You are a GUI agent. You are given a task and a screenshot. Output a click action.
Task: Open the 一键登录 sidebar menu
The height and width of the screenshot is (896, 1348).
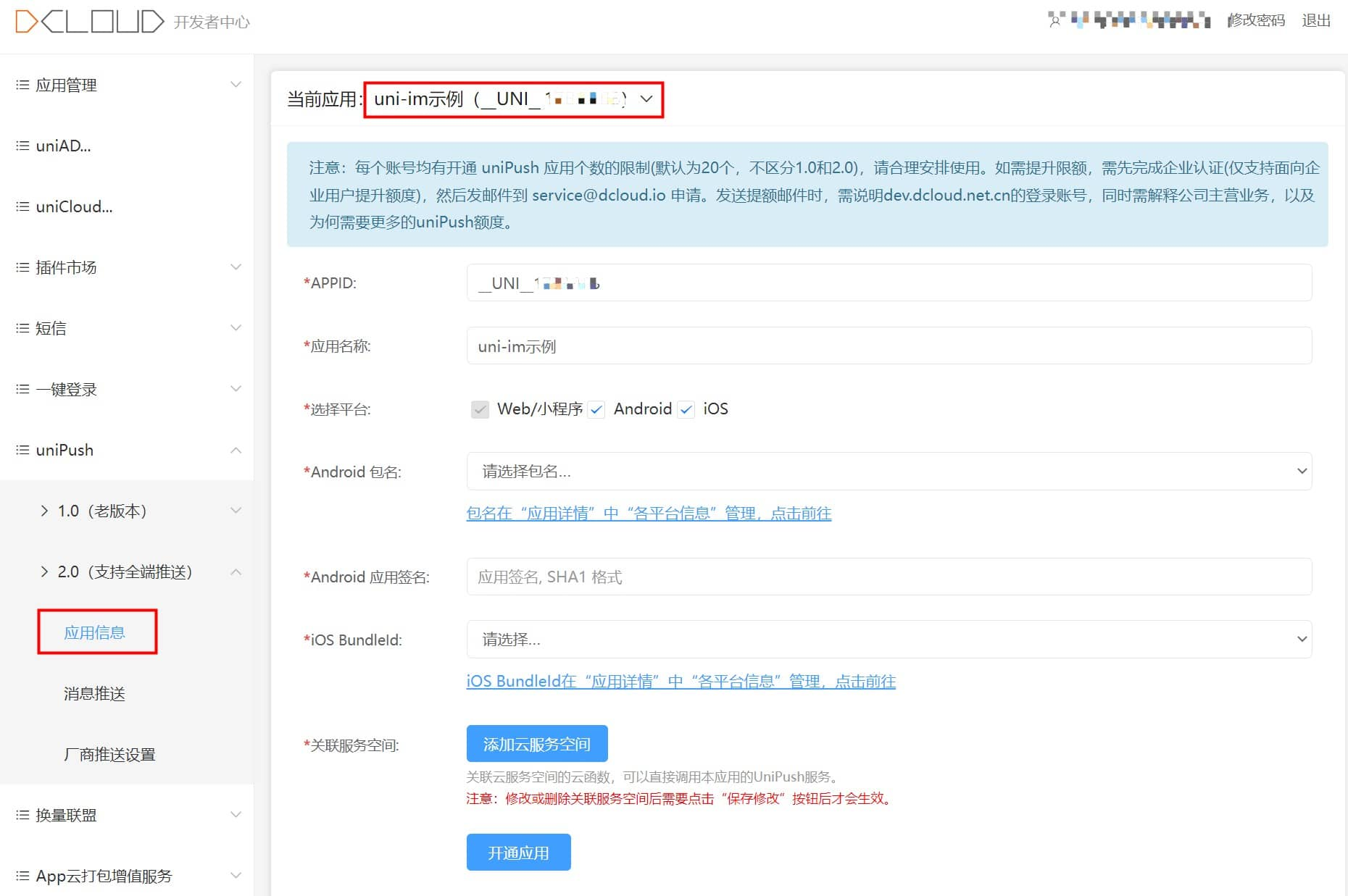pyautogui.click(x=127, y=389)
